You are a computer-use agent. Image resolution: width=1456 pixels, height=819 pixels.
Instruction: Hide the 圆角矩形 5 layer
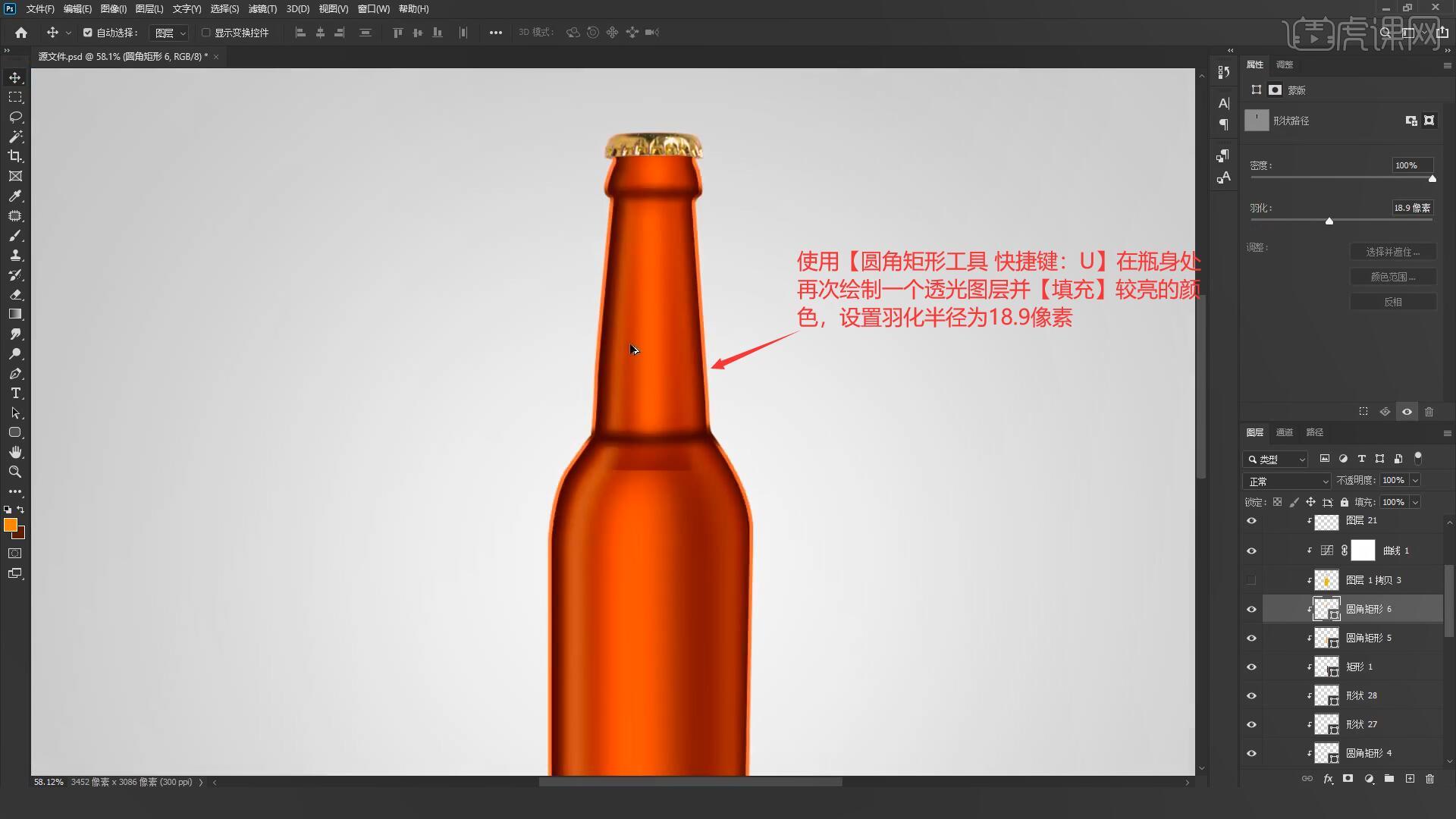coord(1251,638)
